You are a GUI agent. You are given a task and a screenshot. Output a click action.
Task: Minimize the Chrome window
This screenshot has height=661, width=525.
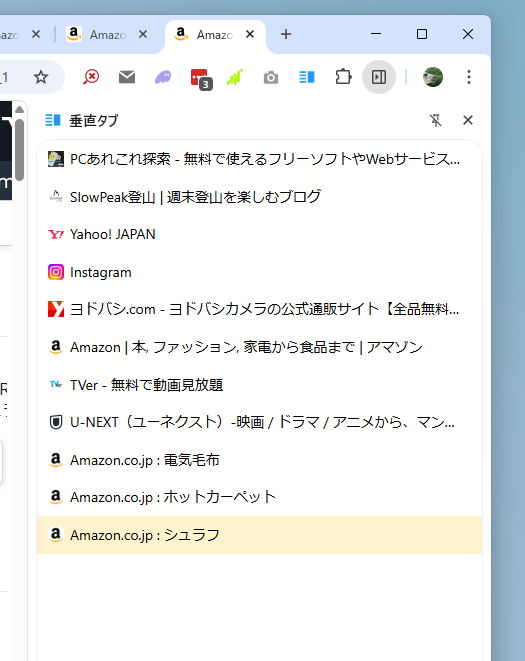(376, 34)
